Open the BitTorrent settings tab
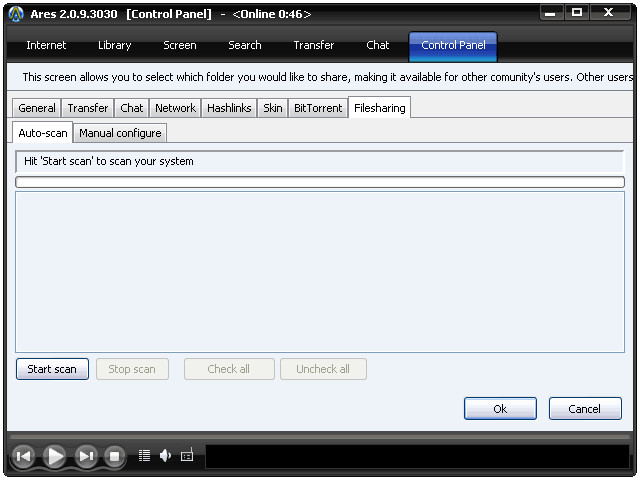Screen dimensions: 640x480 coord(318,108)
